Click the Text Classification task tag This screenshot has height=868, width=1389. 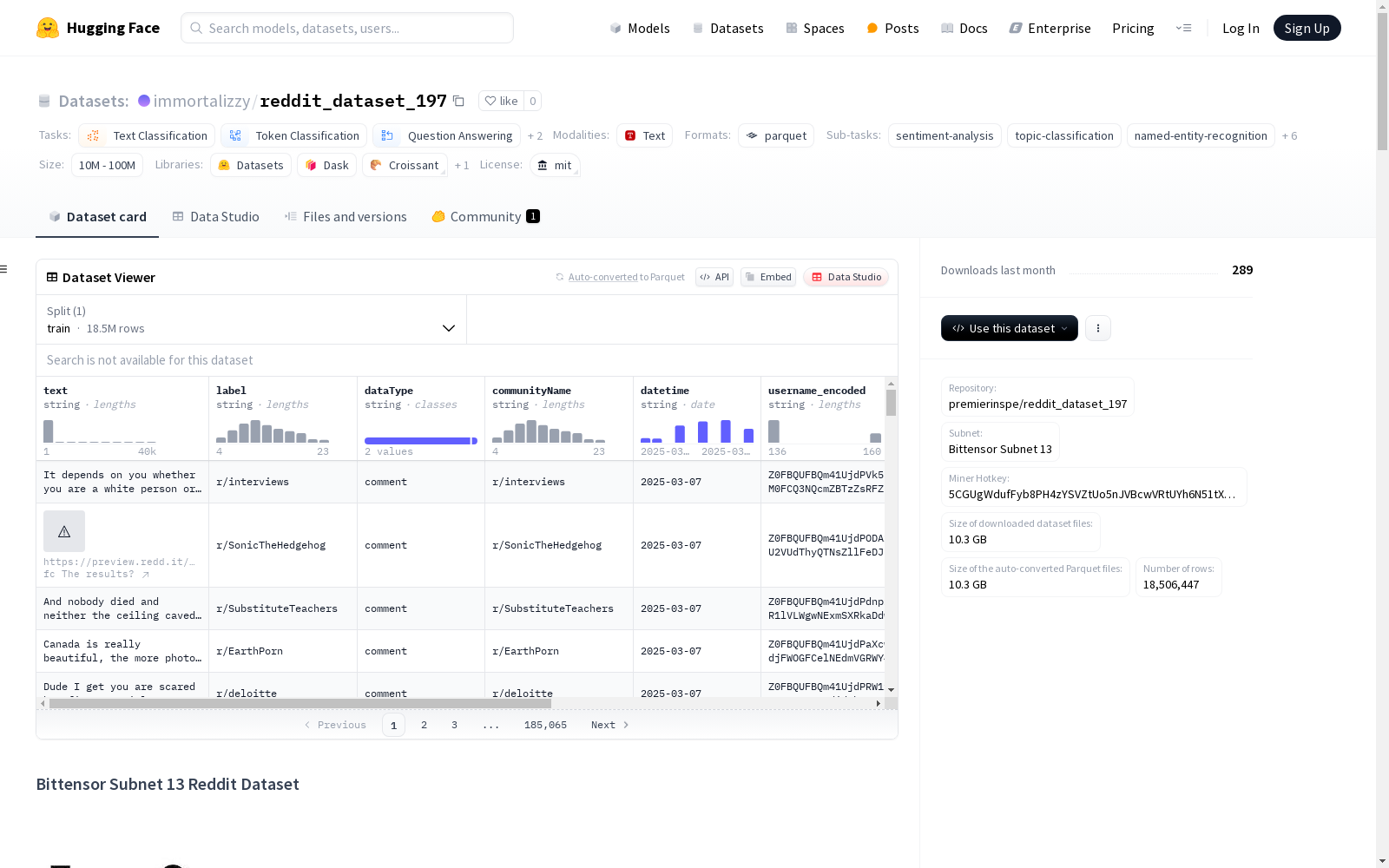click(x=147, y=135)
